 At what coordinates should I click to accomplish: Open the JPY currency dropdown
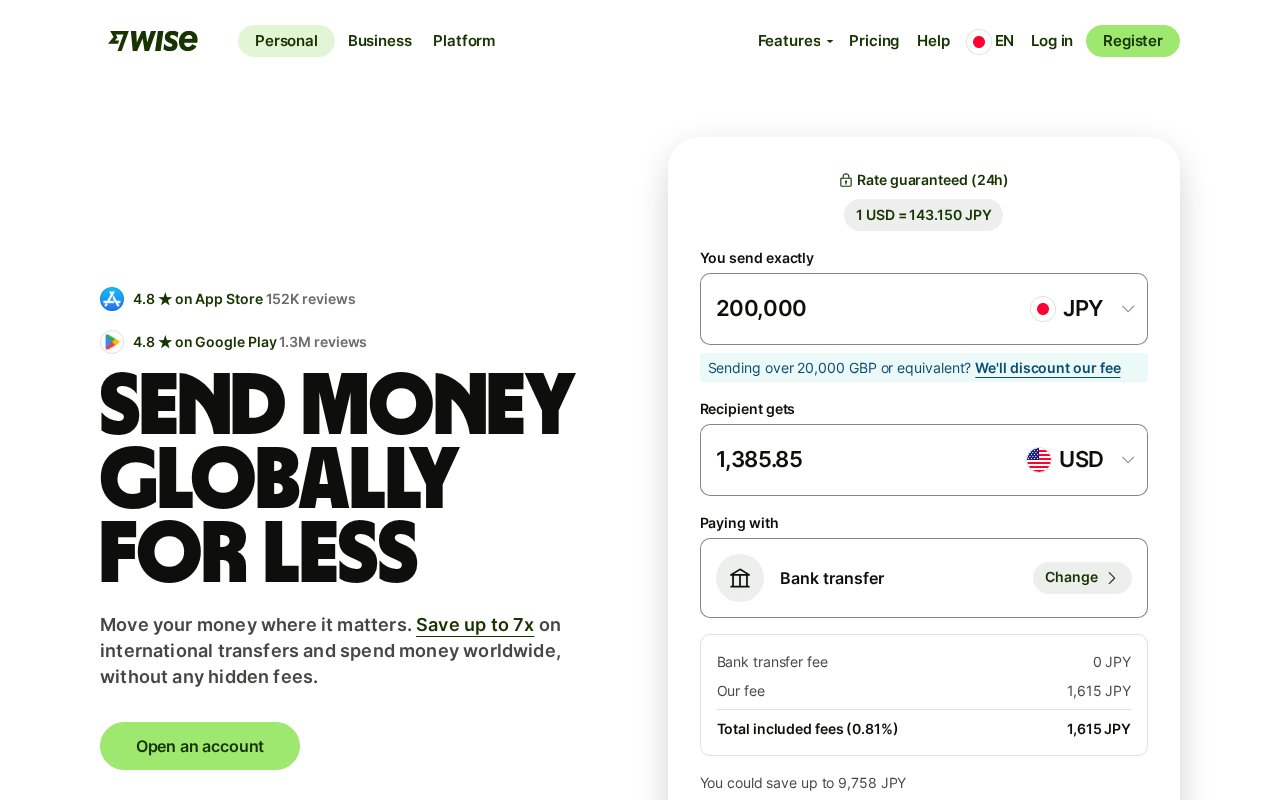tap(1084, 309)
